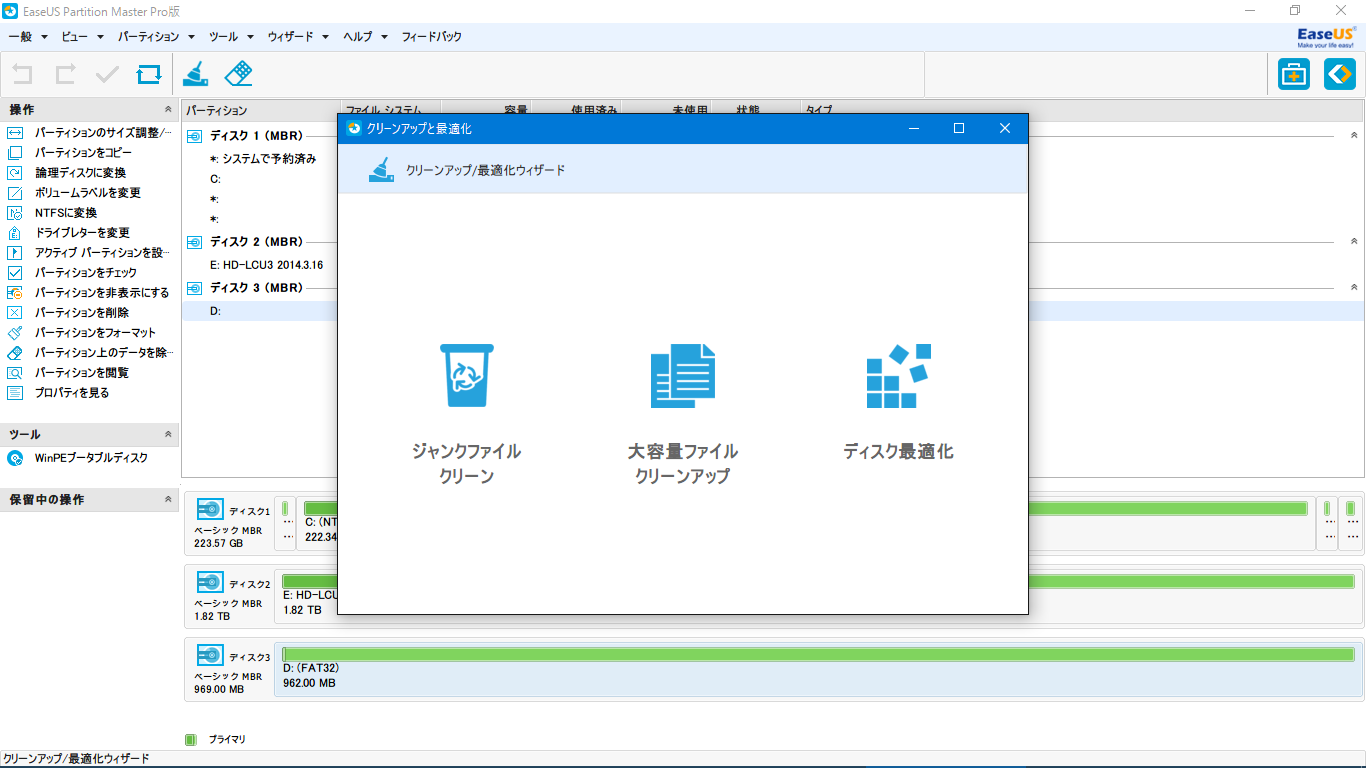Open WinPEブータブルディスク tool

click(x=77, y=458)
